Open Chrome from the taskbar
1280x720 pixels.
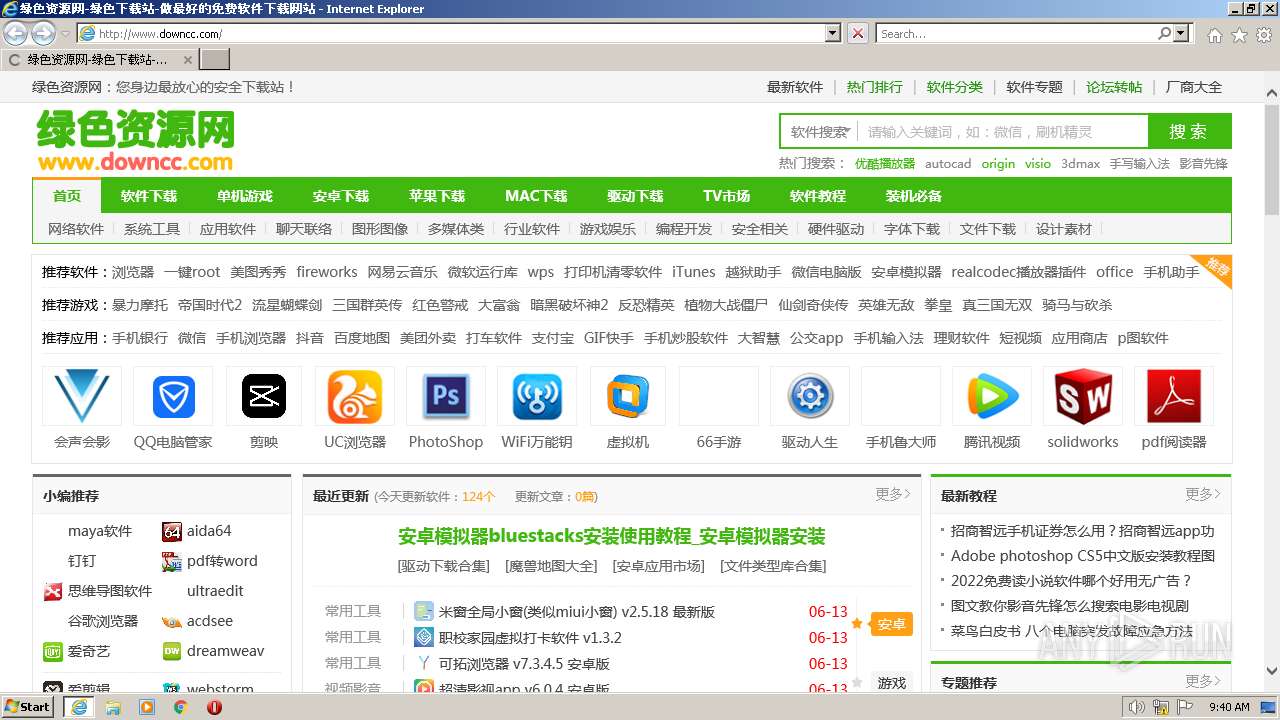pos(180,707)
